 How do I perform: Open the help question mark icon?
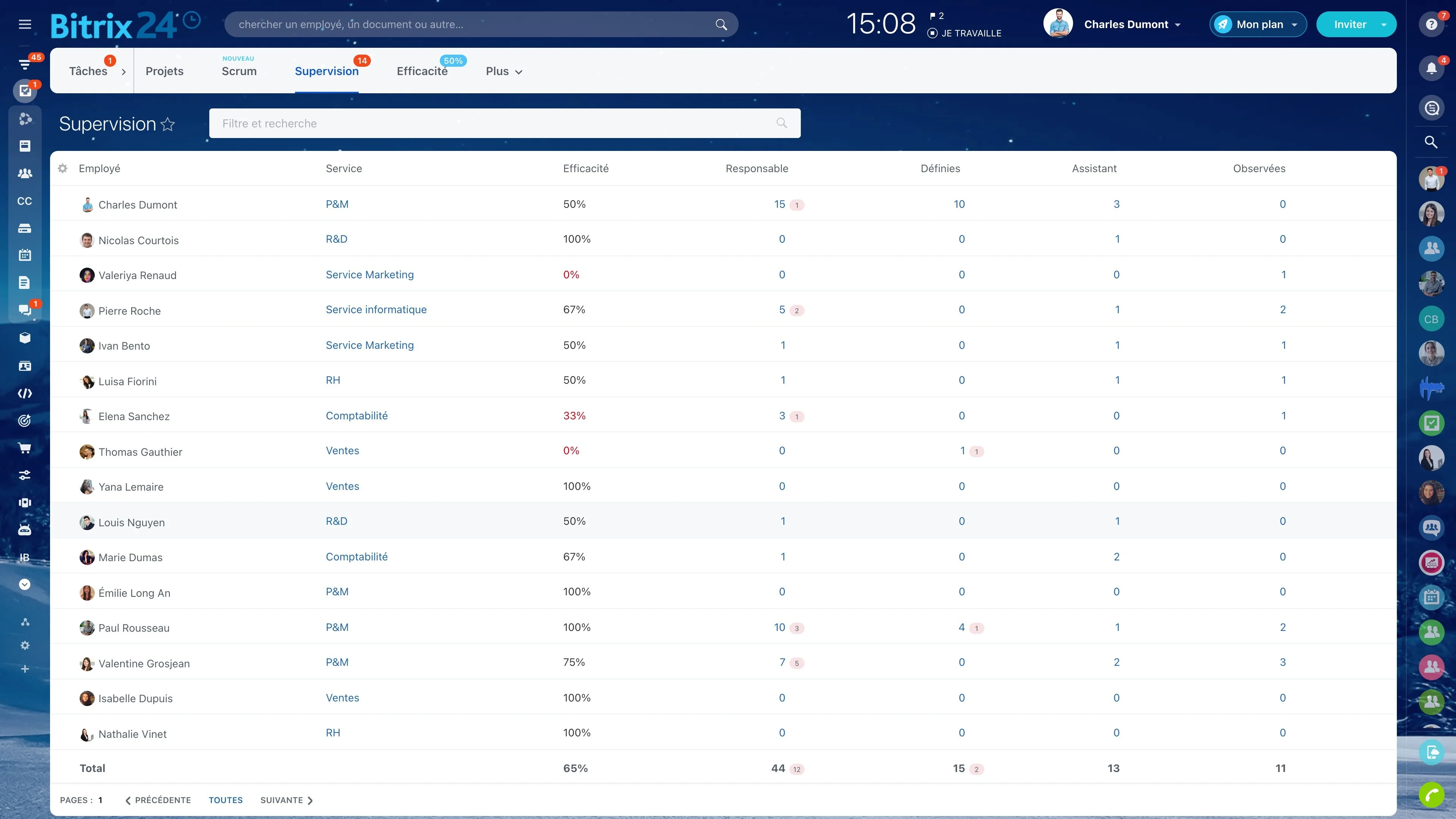(x=1431, y=24)
